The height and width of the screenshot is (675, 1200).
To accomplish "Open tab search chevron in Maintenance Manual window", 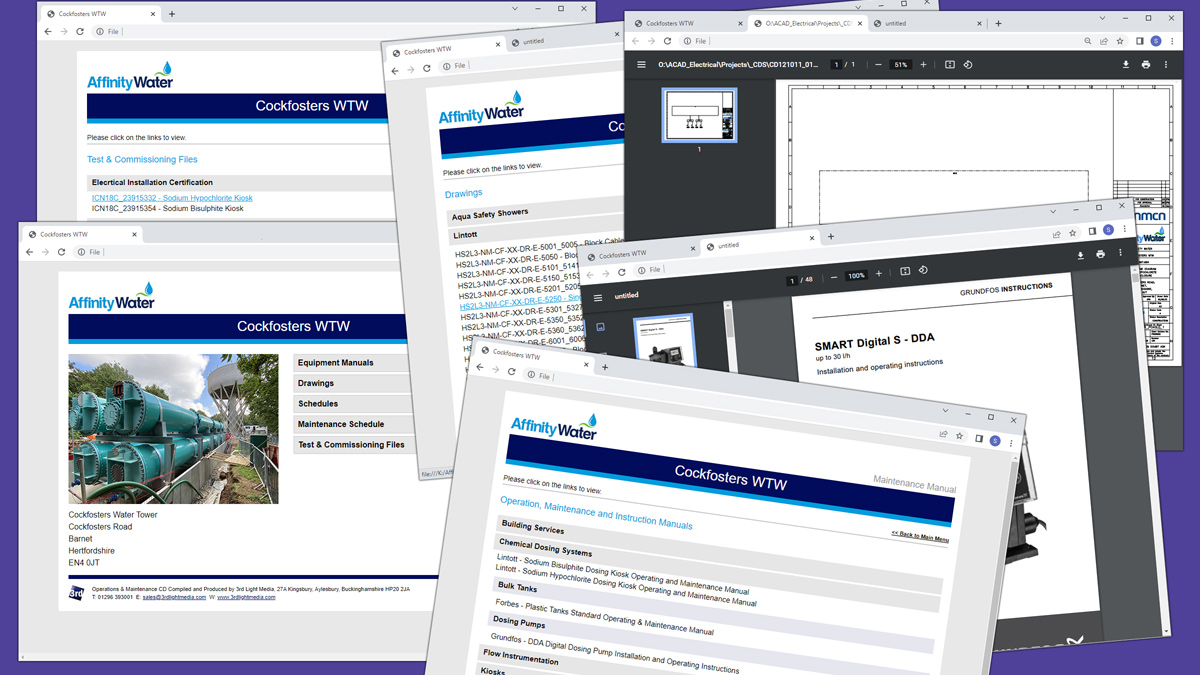I will pos(945,410).
